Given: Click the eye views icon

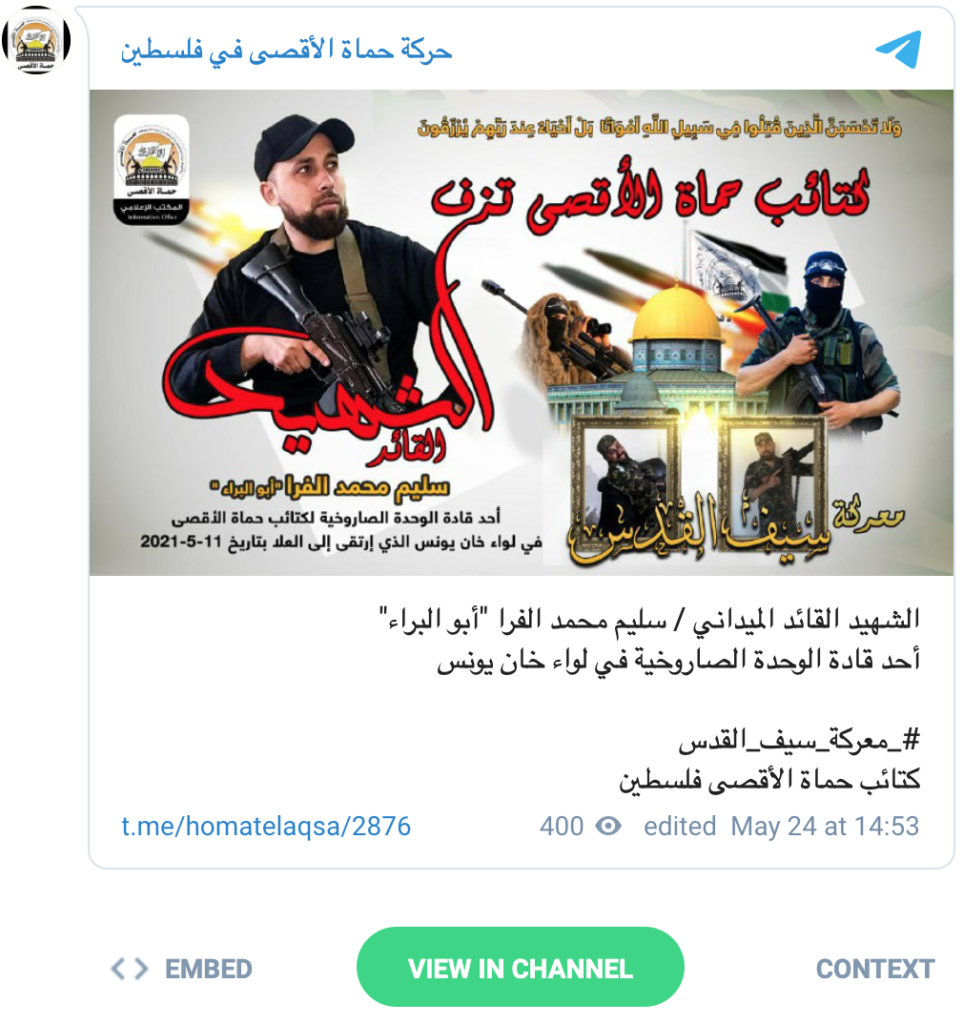Looking at the screenshot, I should [x=608, y=826].
